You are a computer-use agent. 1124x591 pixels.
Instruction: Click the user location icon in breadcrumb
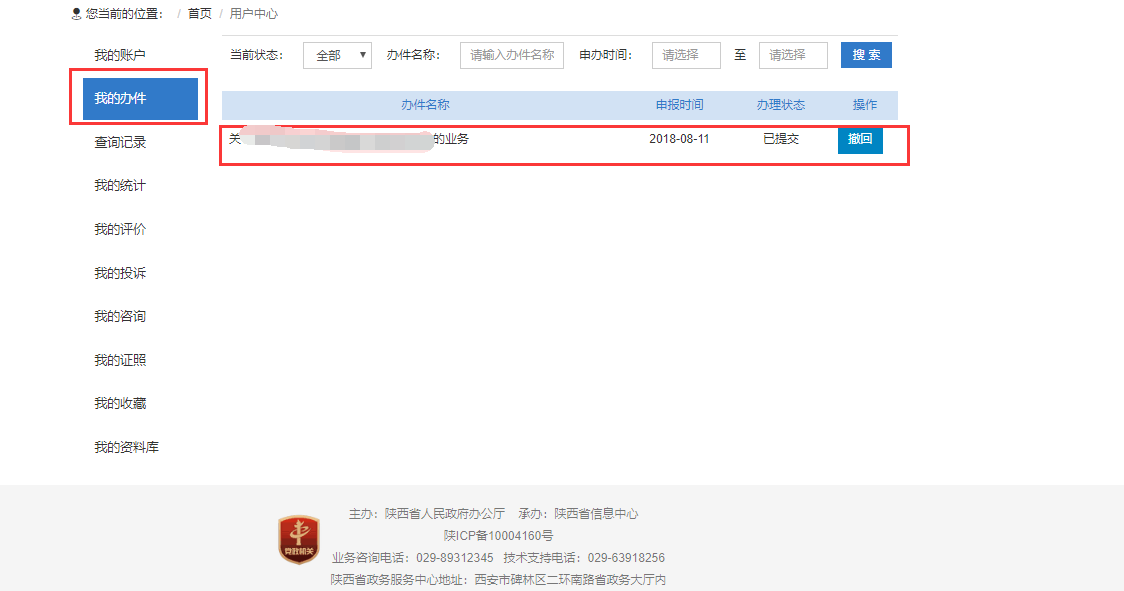click(x=76, y=14)
